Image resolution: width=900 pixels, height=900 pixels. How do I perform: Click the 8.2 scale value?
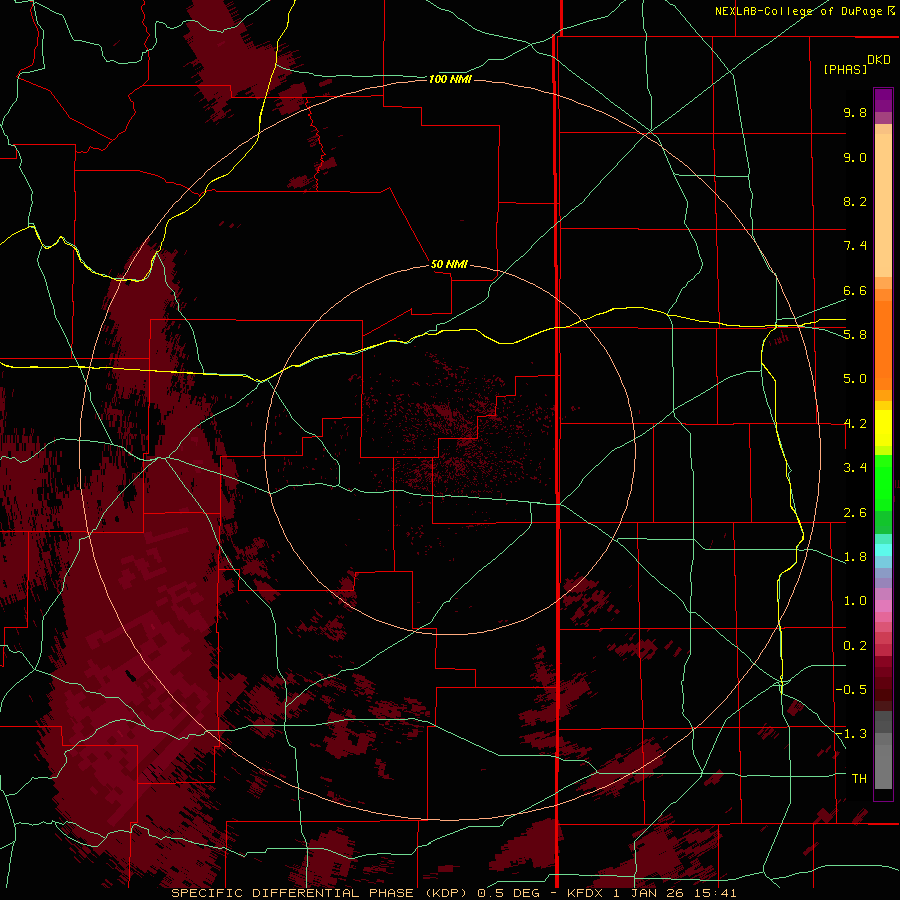855,201
